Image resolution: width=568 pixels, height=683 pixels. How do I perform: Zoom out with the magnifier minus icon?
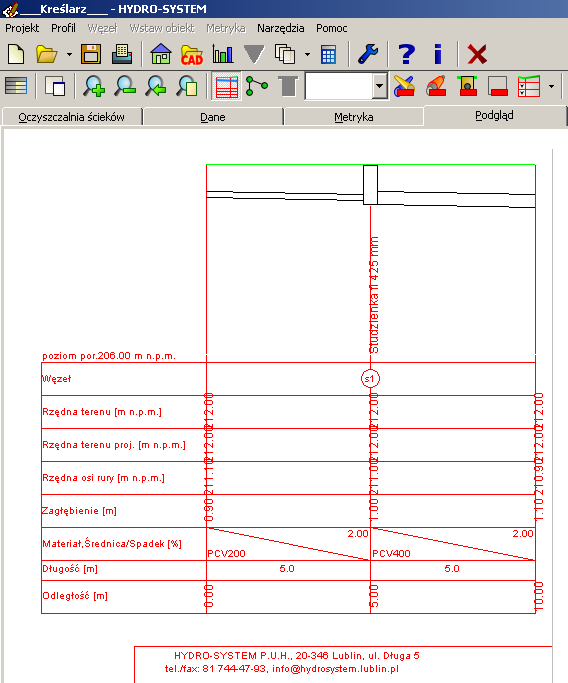pos(125,86)
